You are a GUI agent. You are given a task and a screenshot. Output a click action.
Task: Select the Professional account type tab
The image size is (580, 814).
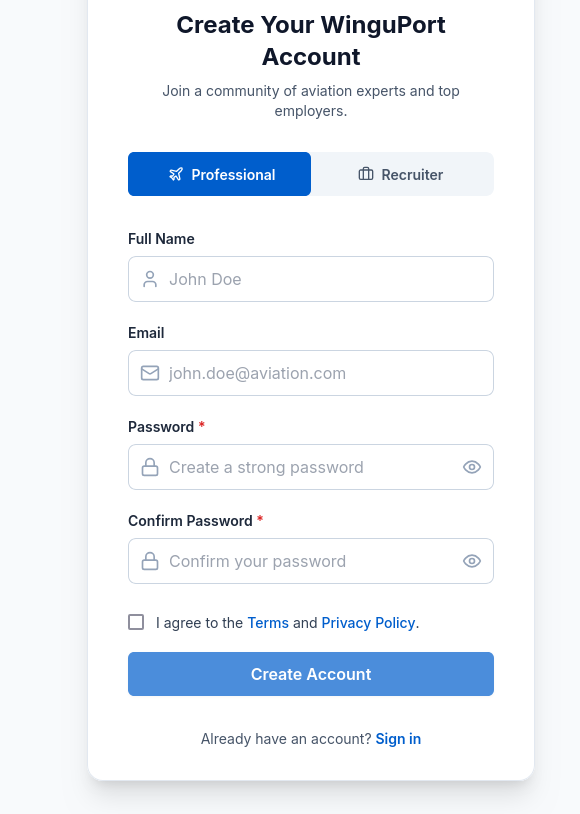219,174
